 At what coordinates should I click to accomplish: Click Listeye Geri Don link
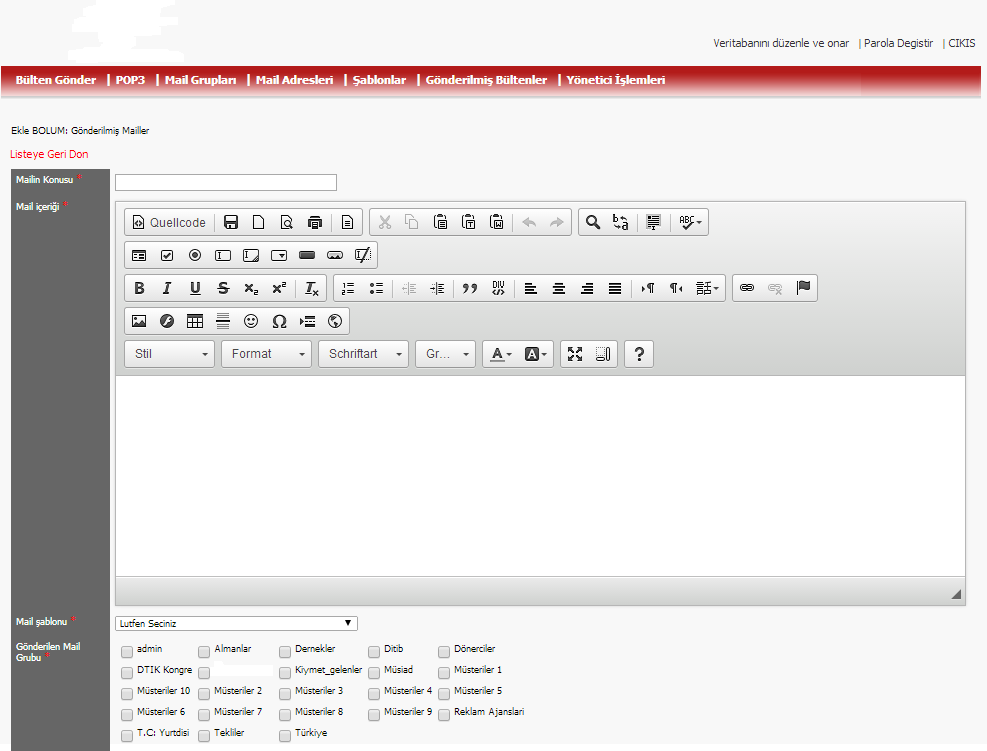coord(49,154)
